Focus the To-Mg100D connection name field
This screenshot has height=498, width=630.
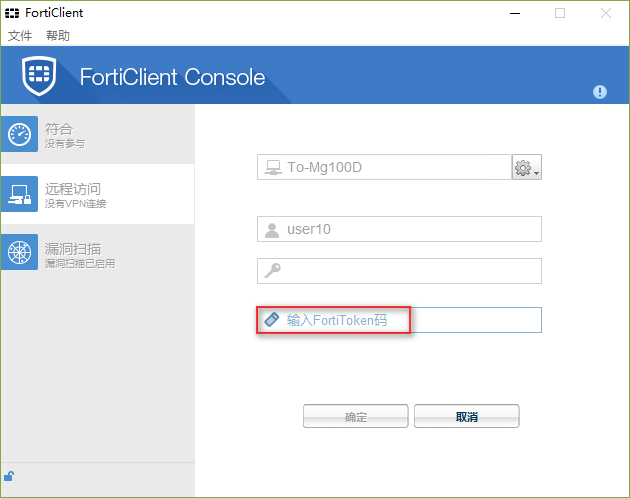pyautogui.click(x=385, y=167)
